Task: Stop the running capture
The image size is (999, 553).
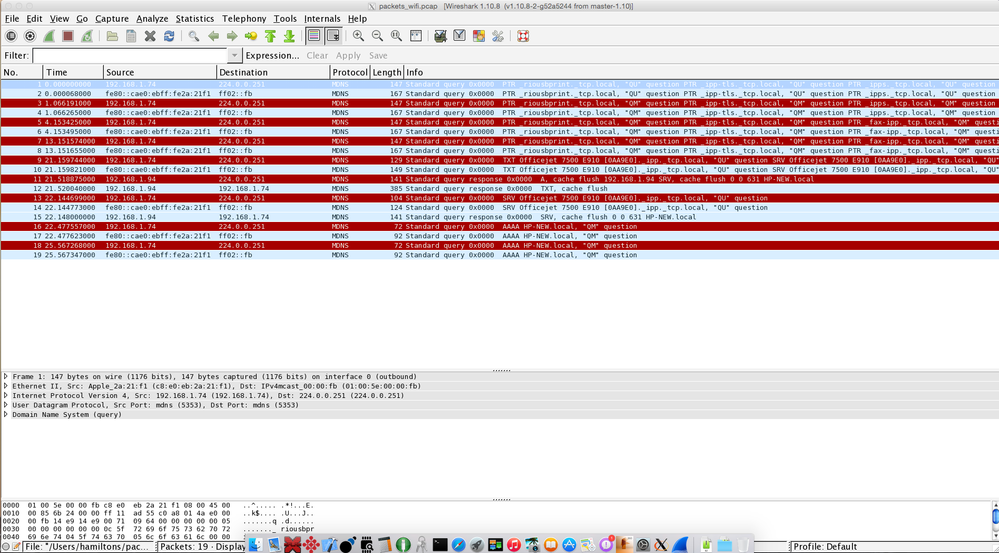Action: pos(68,36)
